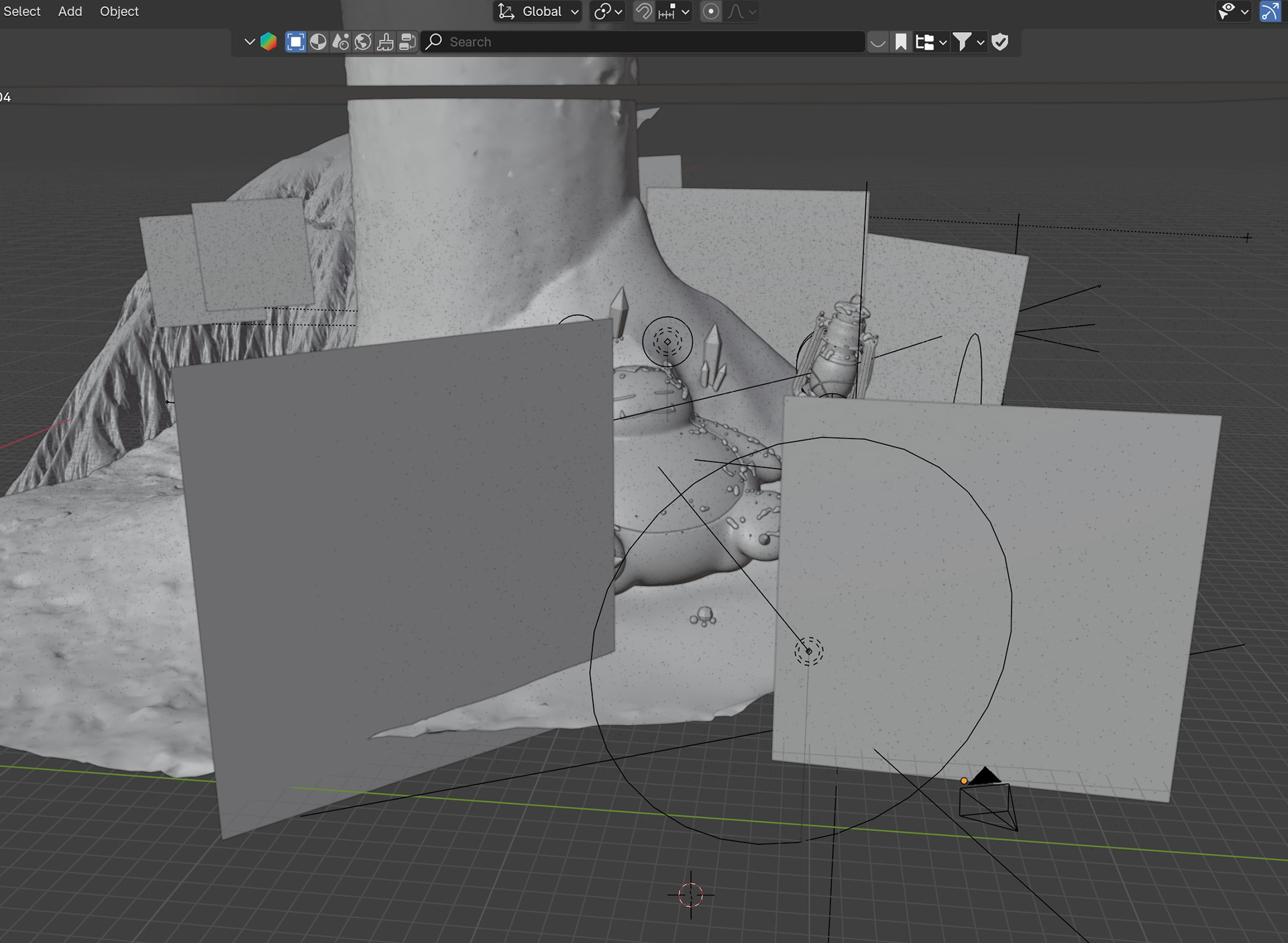The image size is (1288, 943).
Task: Open the Object menu
Action: [x=119, y=11]
